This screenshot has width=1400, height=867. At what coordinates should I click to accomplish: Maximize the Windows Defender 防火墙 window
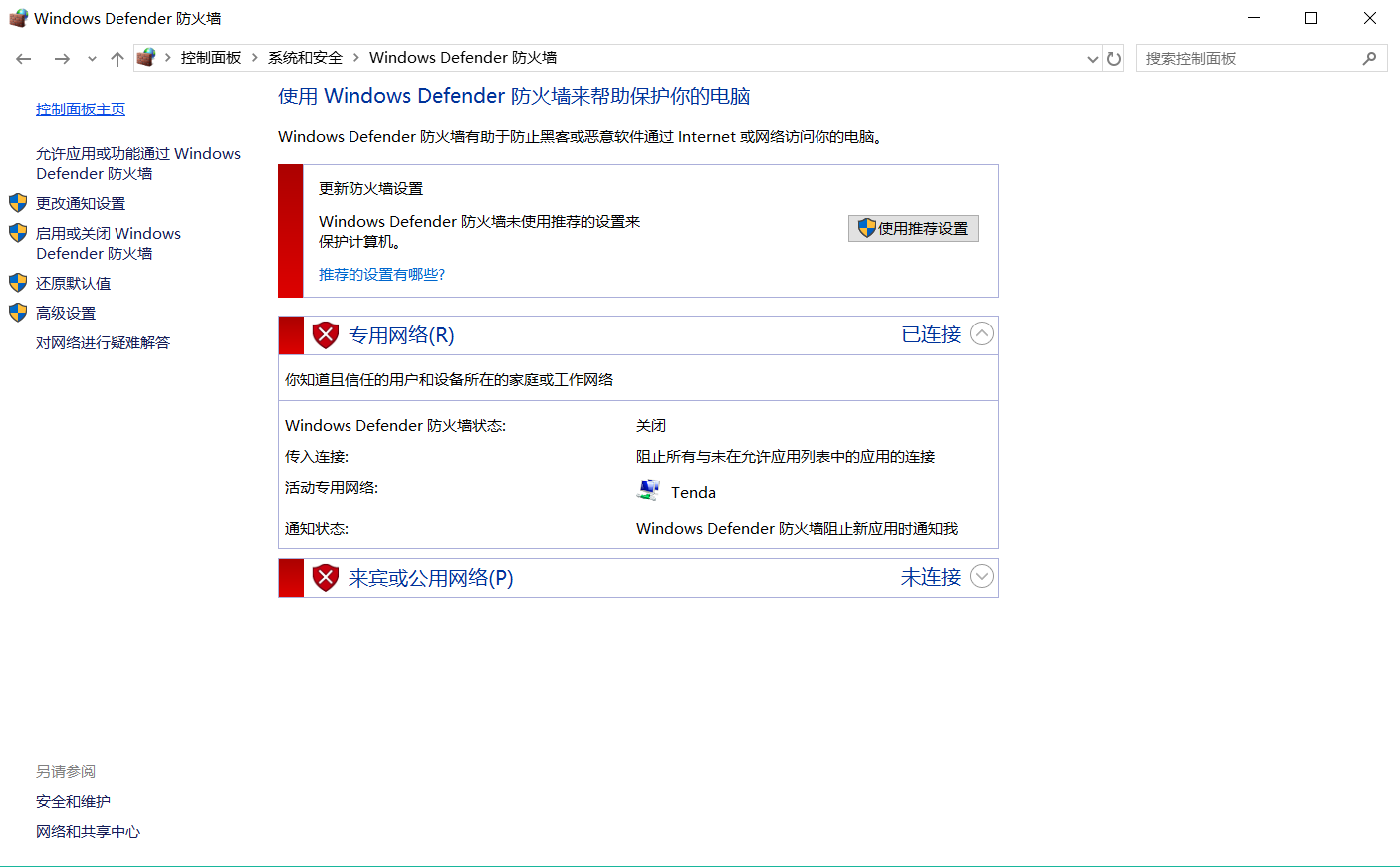1311,18
